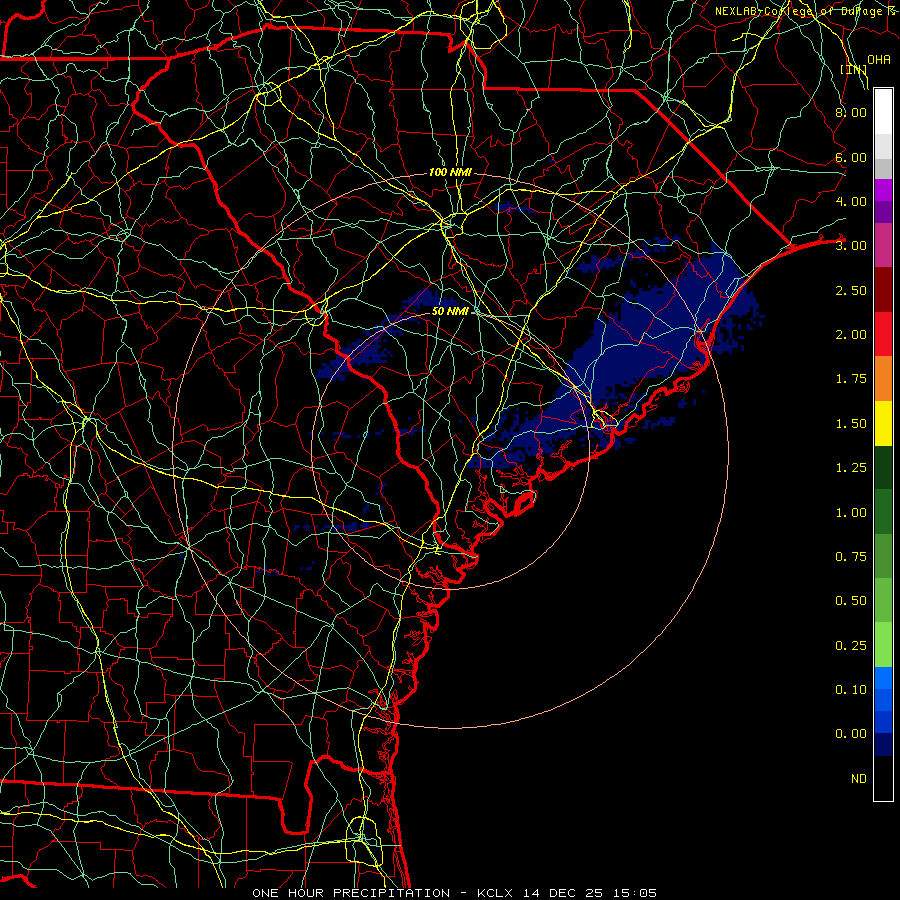Click the 1.00 legend value
Viewport: 900px width, 900px height.
click(x=851, y=513)
